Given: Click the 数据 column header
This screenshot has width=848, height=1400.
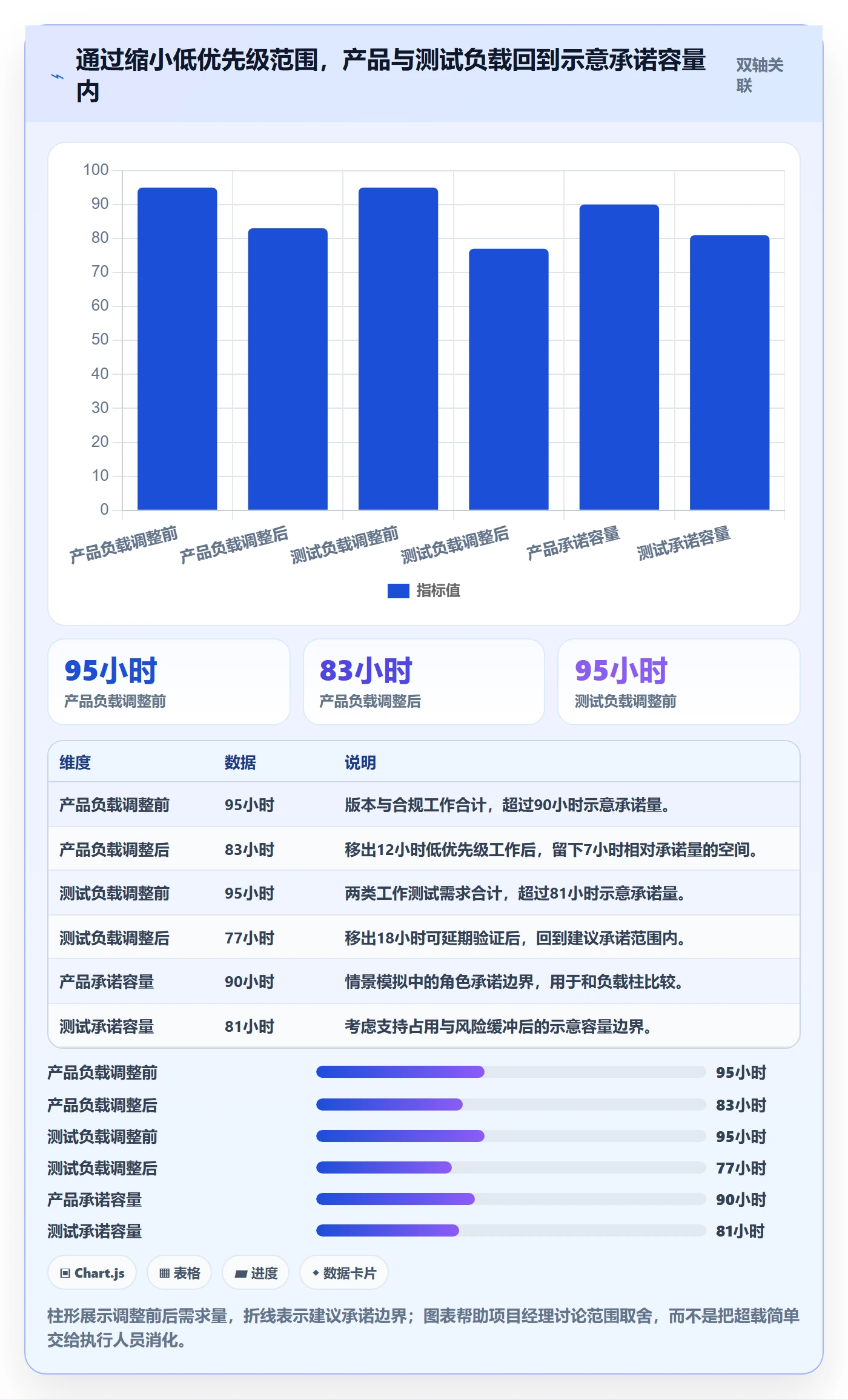Looking at the screenshot, I should tap(240, 762).
